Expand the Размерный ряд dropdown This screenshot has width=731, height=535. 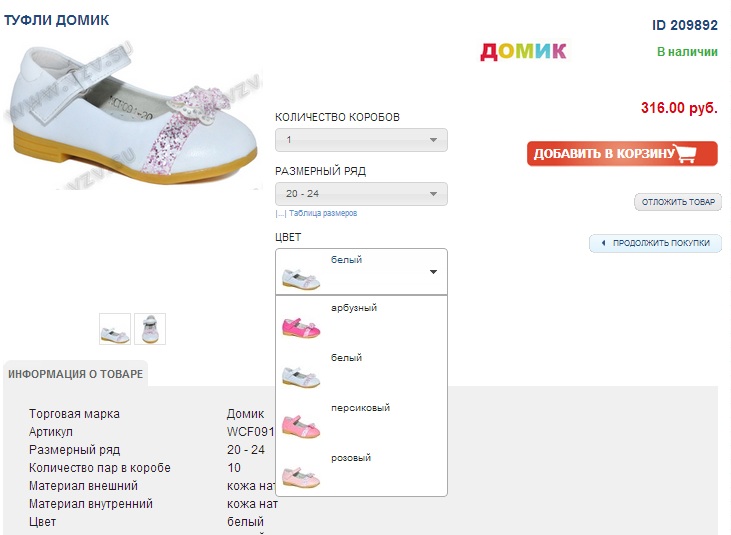pyautogui.click(x=361, y=194)
